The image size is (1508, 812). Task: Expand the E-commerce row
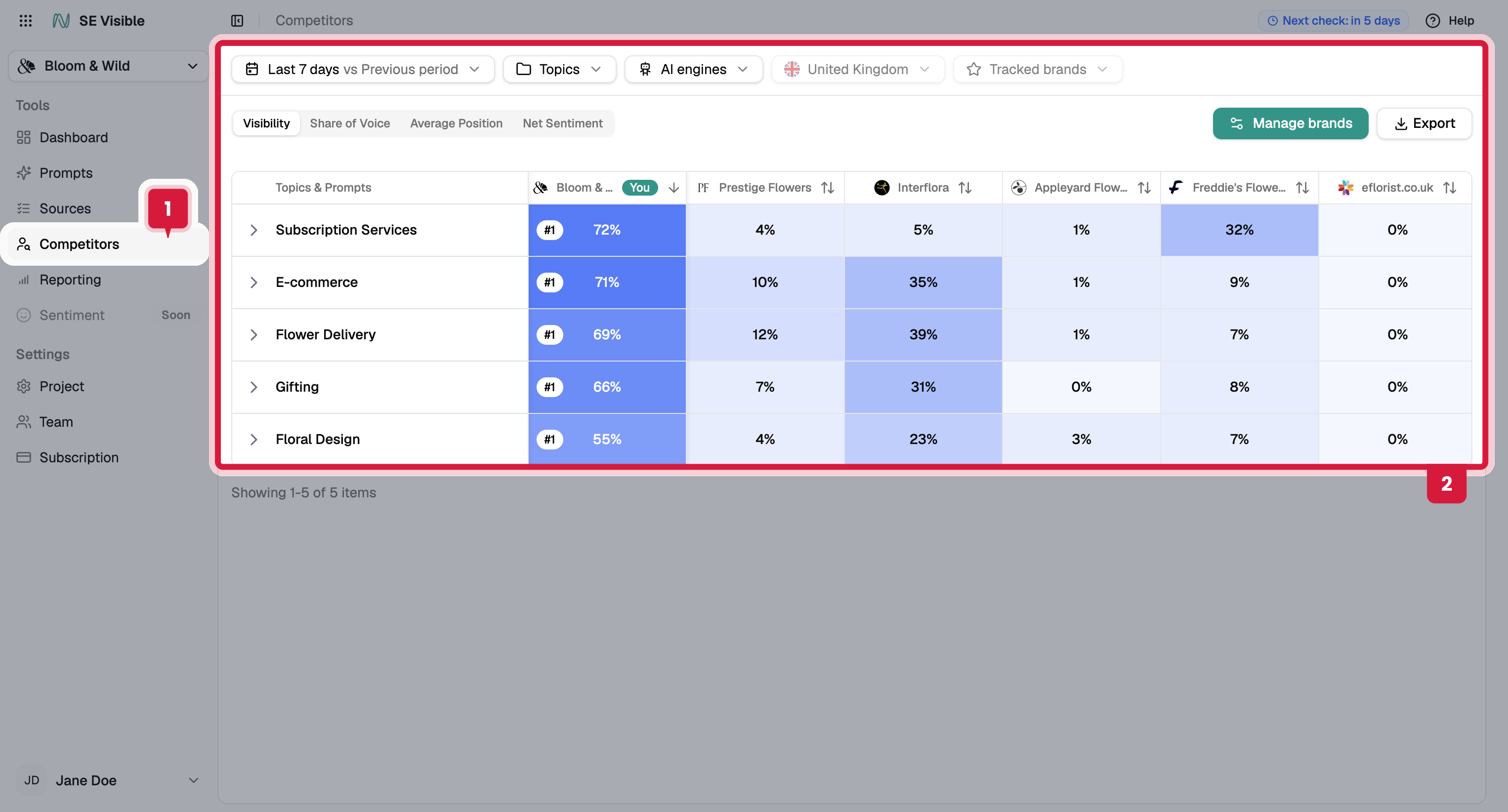pos(253,283)
